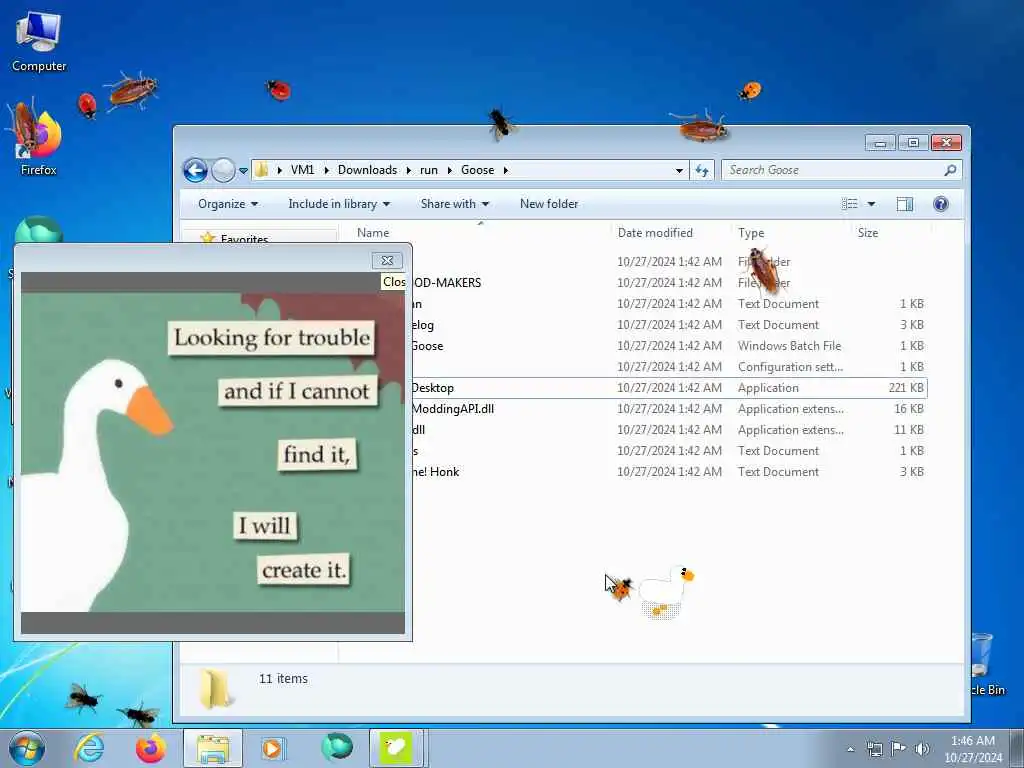Viewport: 1024px width, 768px height.
Task: Select Downloads in the address breadcrumb
Action: point(368,170)
